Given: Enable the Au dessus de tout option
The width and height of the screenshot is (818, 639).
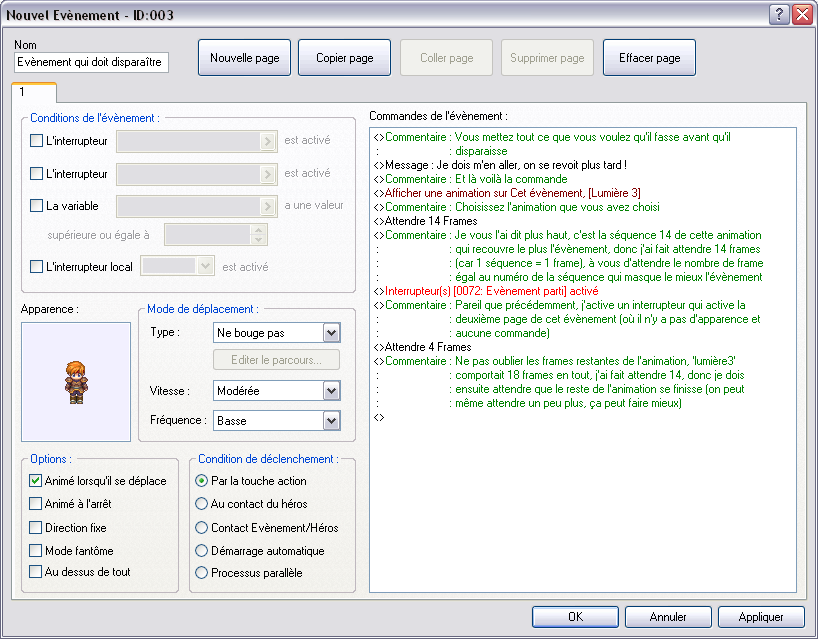Looking at the screenshot, I should coord(35,572).
